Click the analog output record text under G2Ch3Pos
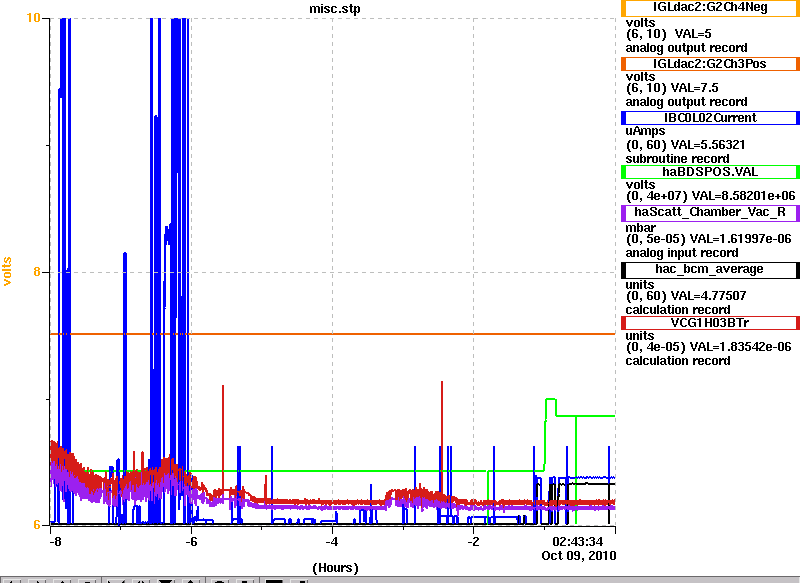800x583 pixels. [687, 102]
